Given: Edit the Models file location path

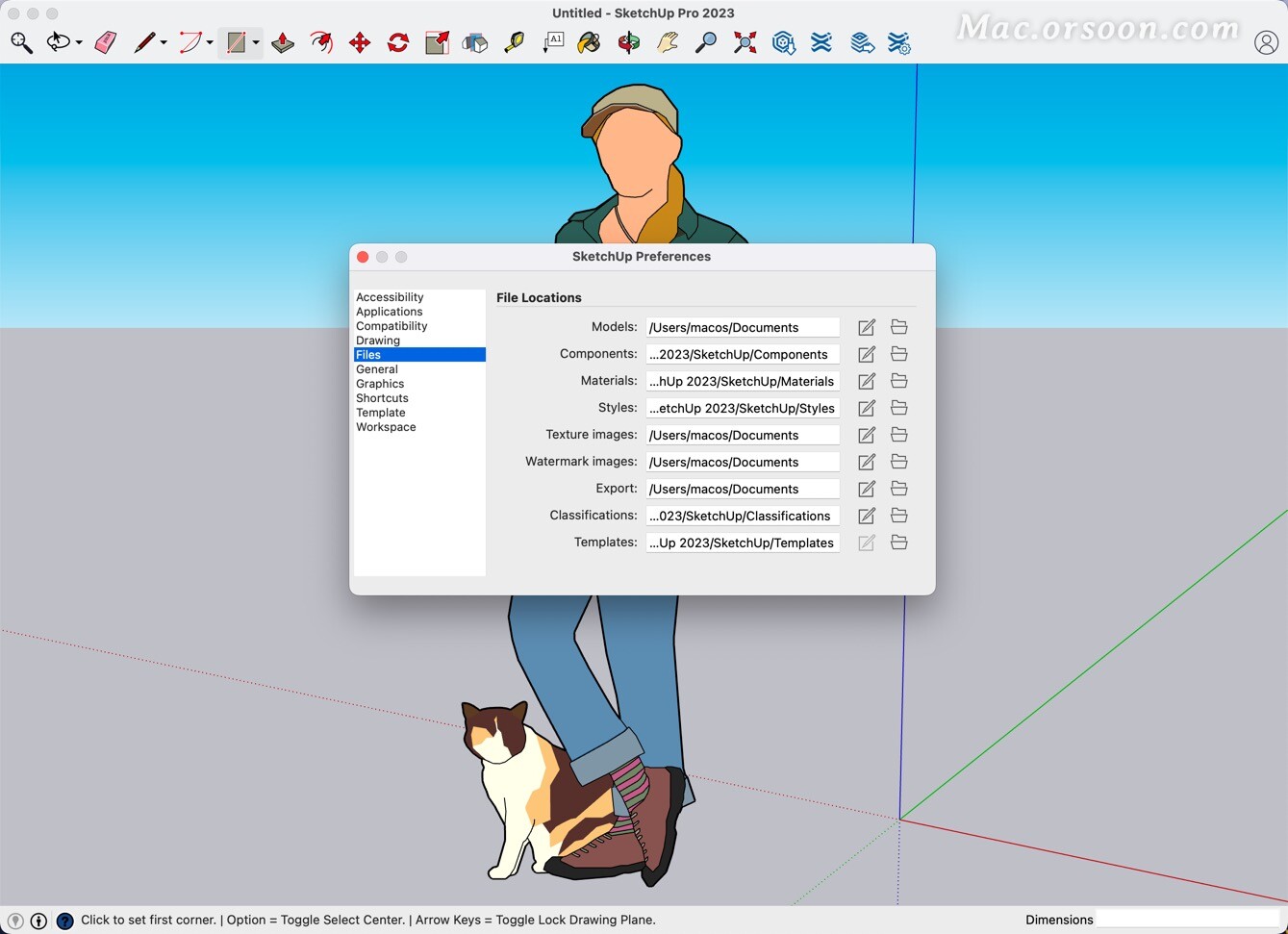Looking at the screenshot, I should (x=867, y=327).
